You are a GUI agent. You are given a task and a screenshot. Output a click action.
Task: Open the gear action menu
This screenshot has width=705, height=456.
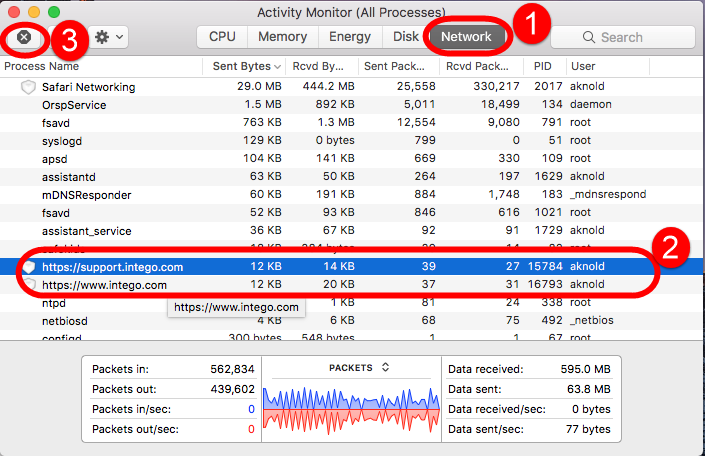pyautogui.click(x=109, y=37)
